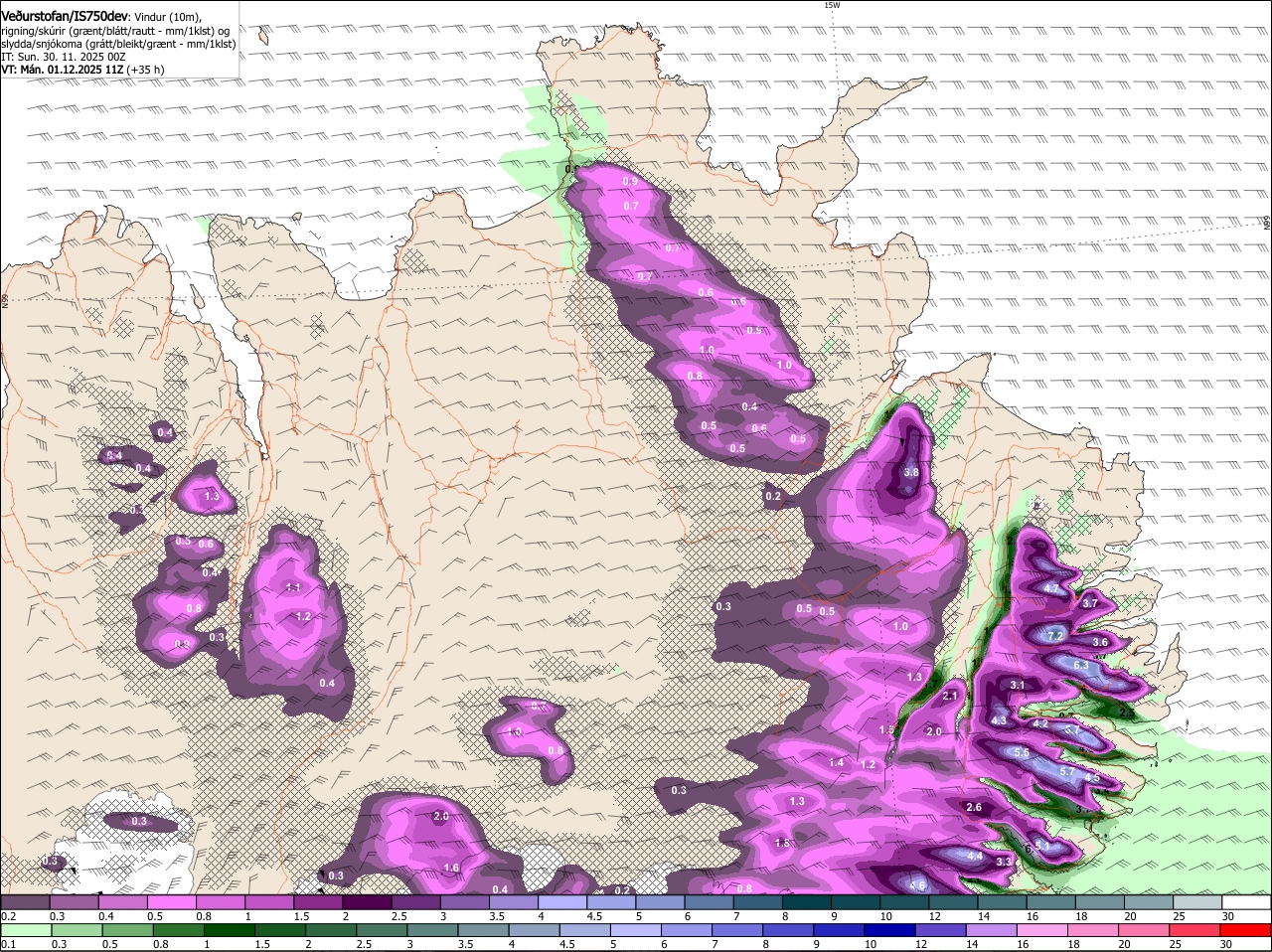The image size is (1272, 952).
Task: Click the 1.4 value on the map
Action: point(836,762)
